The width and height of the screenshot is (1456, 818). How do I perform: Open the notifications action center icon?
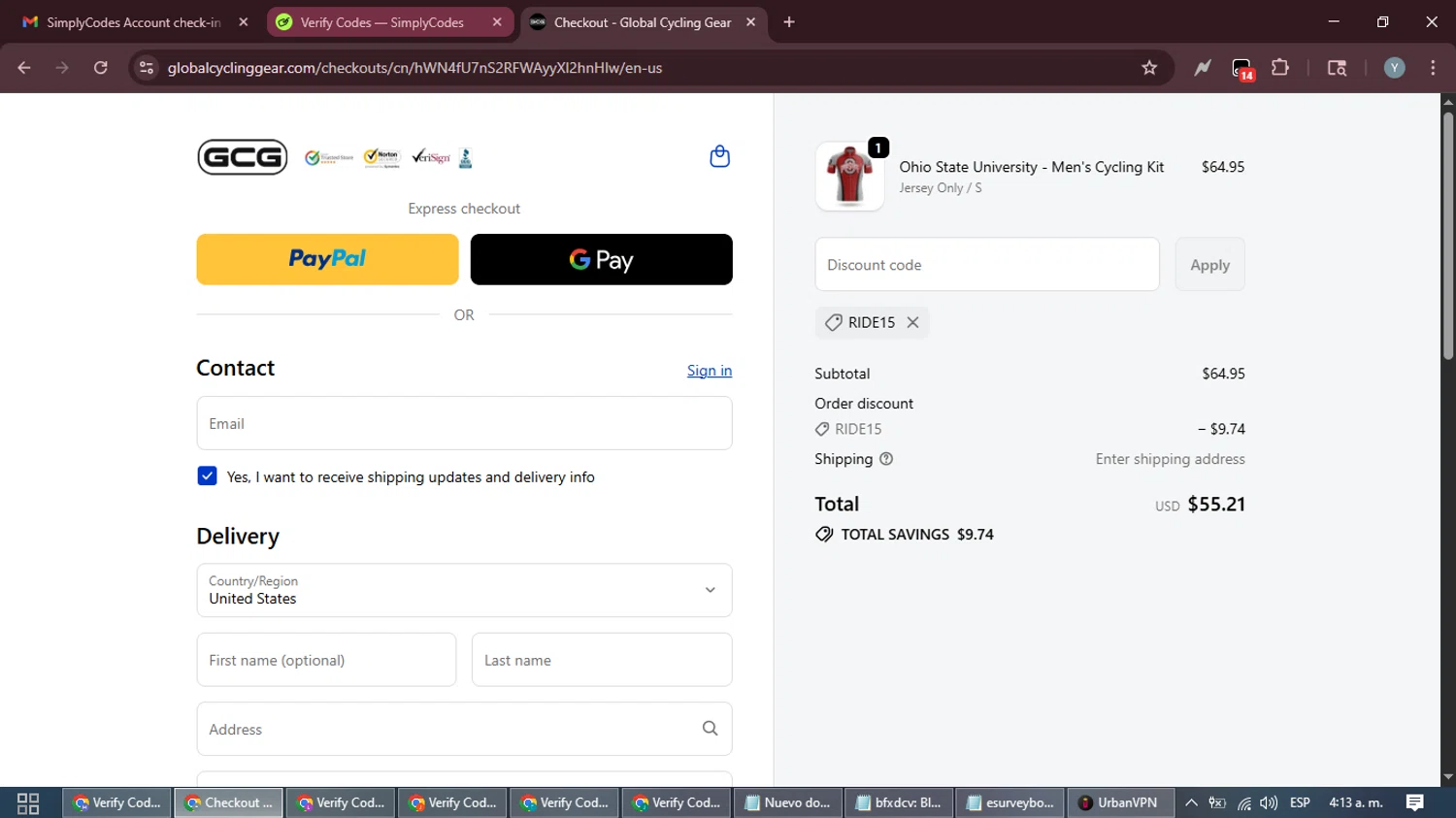point(1415,802)
